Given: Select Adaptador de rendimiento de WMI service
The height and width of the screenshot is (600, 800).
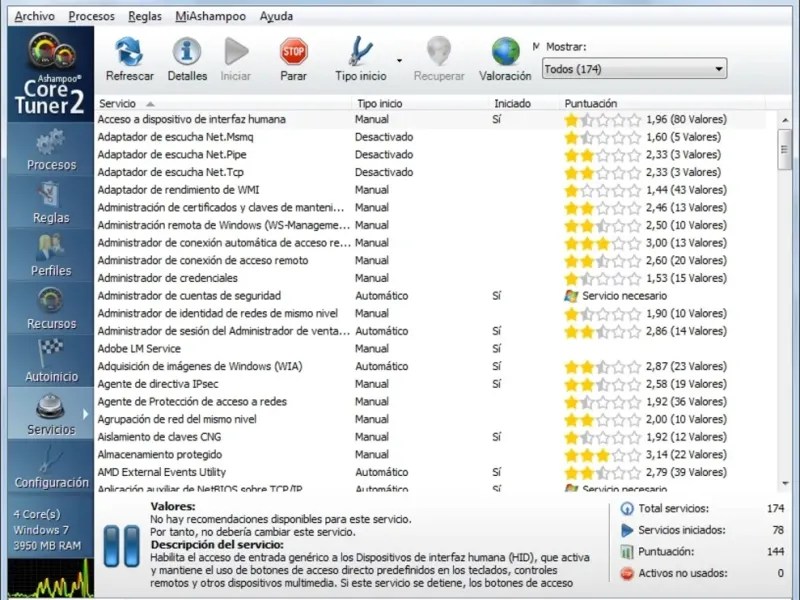Looking at the screenshot, I should pos(431,190).
